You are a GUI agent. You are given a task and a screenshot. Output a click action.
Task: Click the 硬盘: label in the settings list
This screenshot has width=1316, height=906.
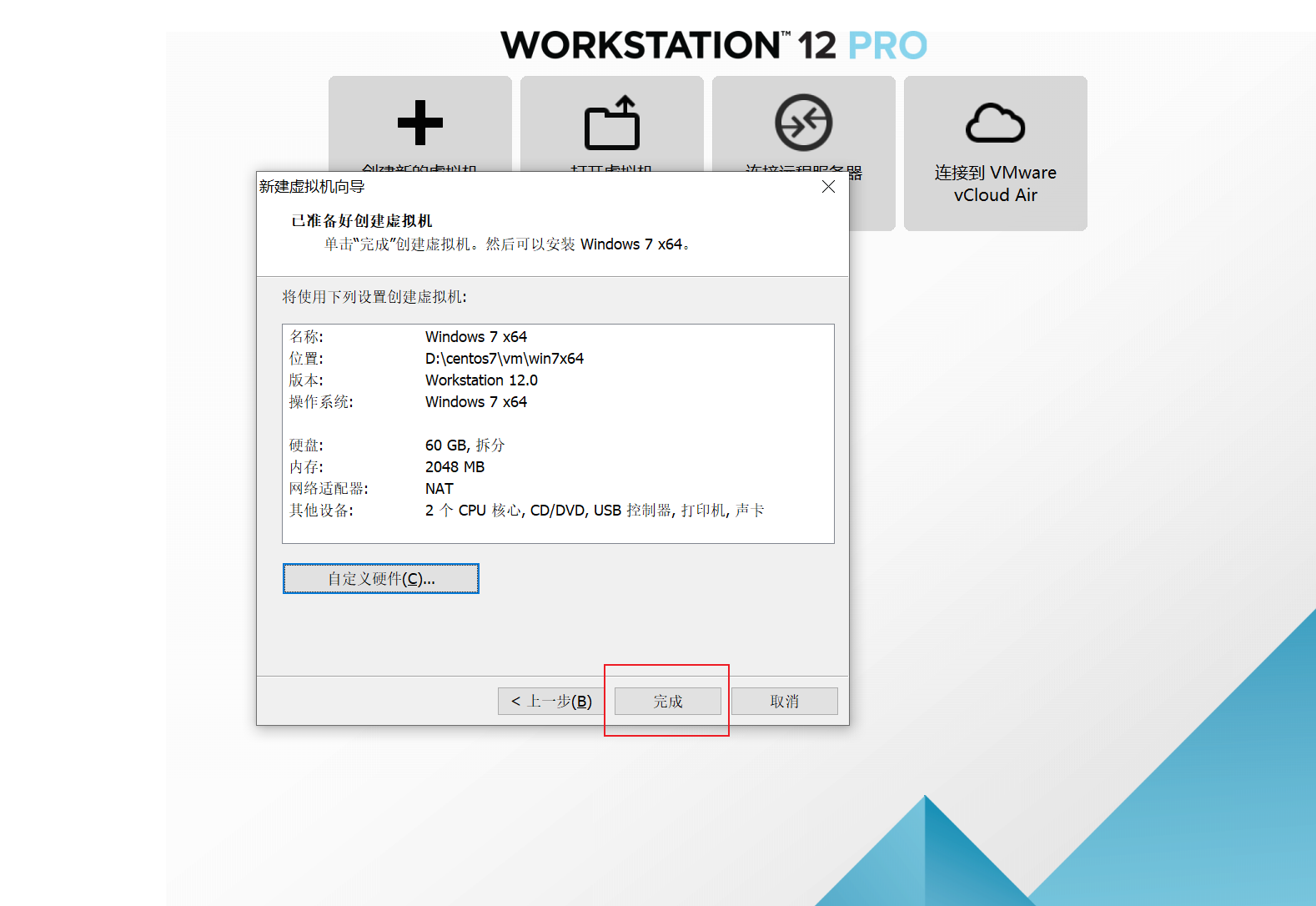tap(306, 445)
